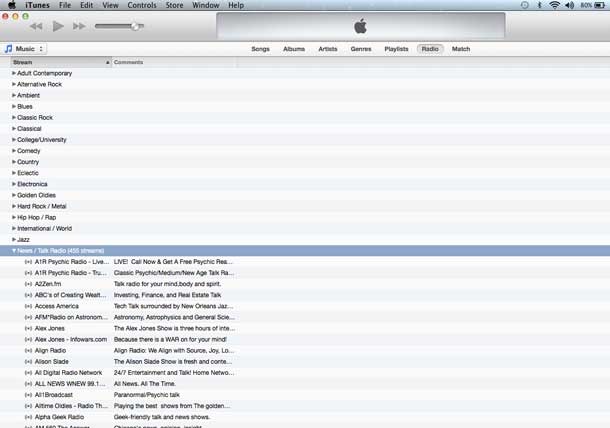
Task: Collapse the News / Talk Radio category
Action: 14,250
